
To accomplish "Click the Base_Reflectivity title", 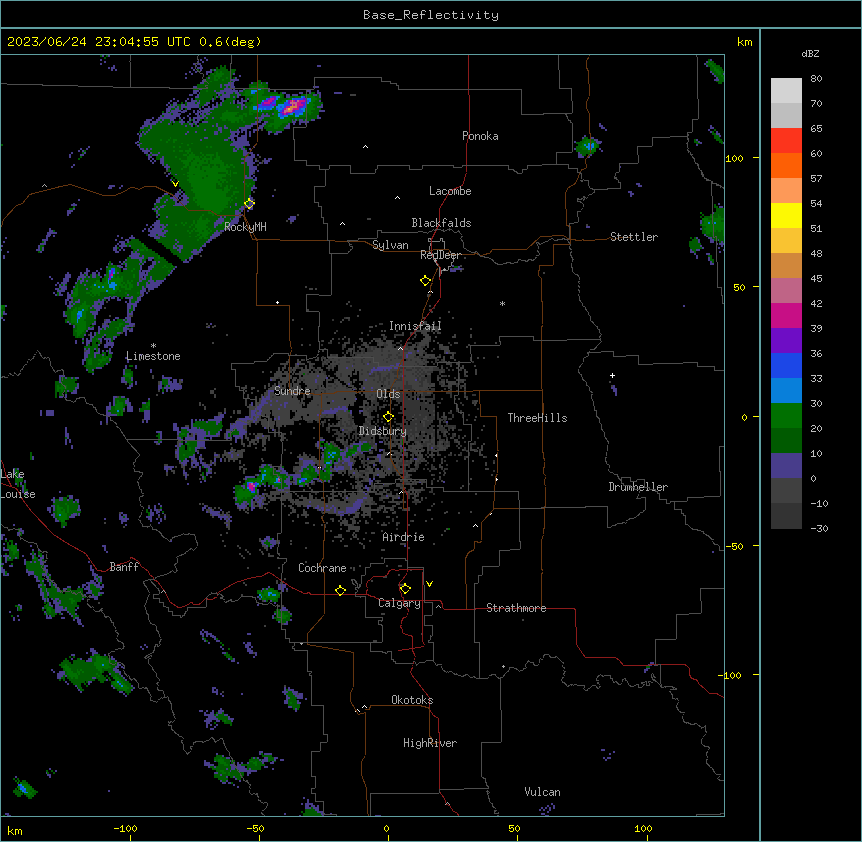I will point(431,15).
